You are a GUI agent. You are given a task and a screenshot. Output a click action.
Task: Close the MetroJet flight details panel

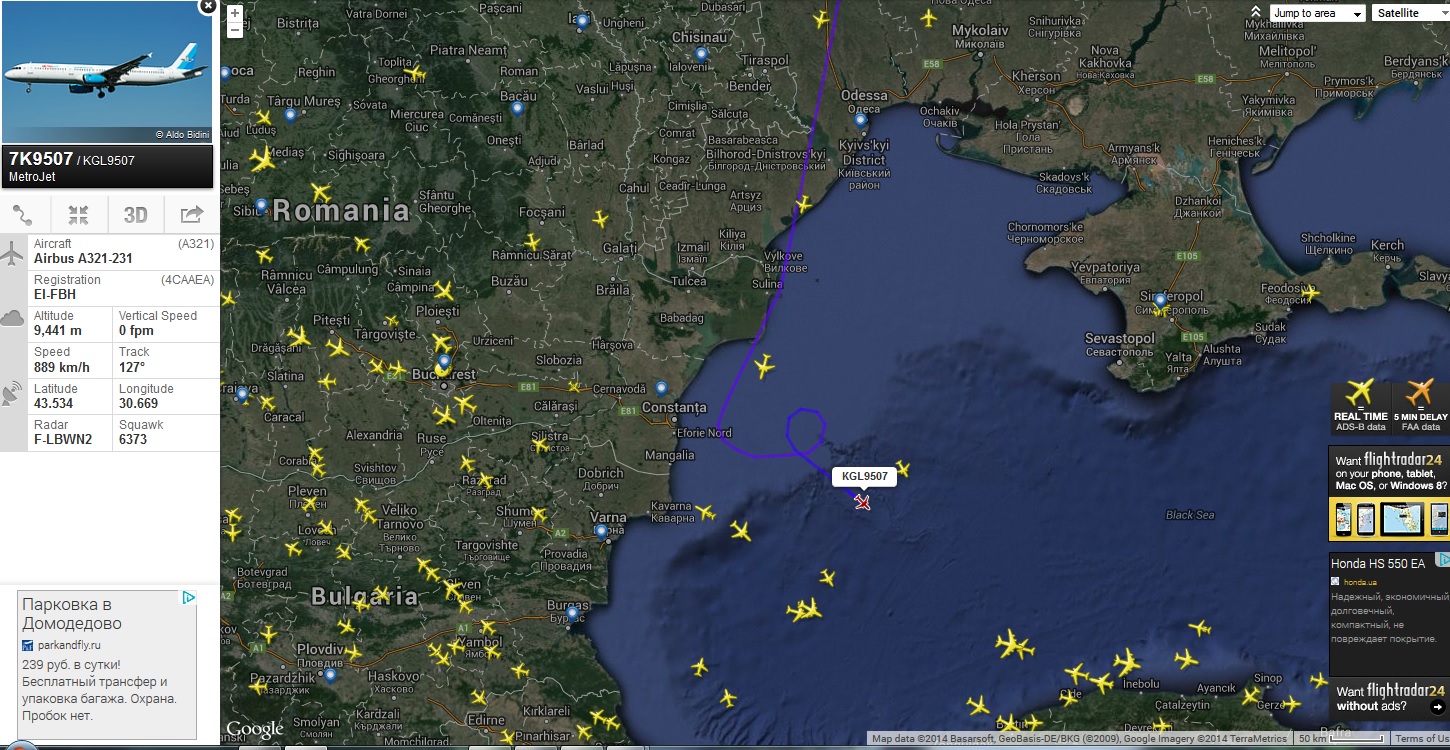coord(208,6)
